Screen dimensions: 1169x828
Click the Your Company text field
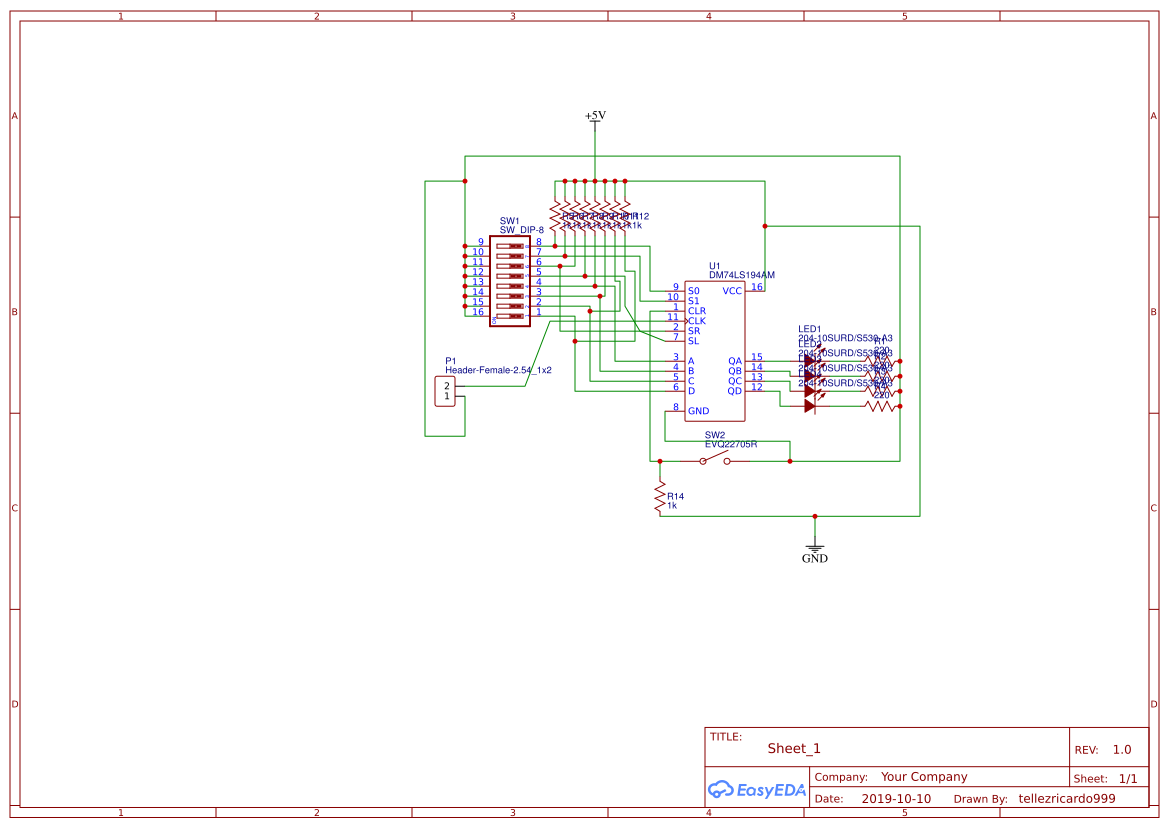pos(924,777)
